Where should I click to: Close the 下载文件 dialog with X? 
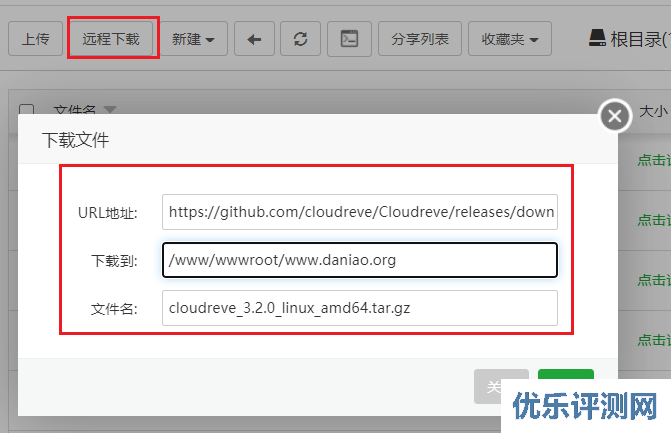615,116
